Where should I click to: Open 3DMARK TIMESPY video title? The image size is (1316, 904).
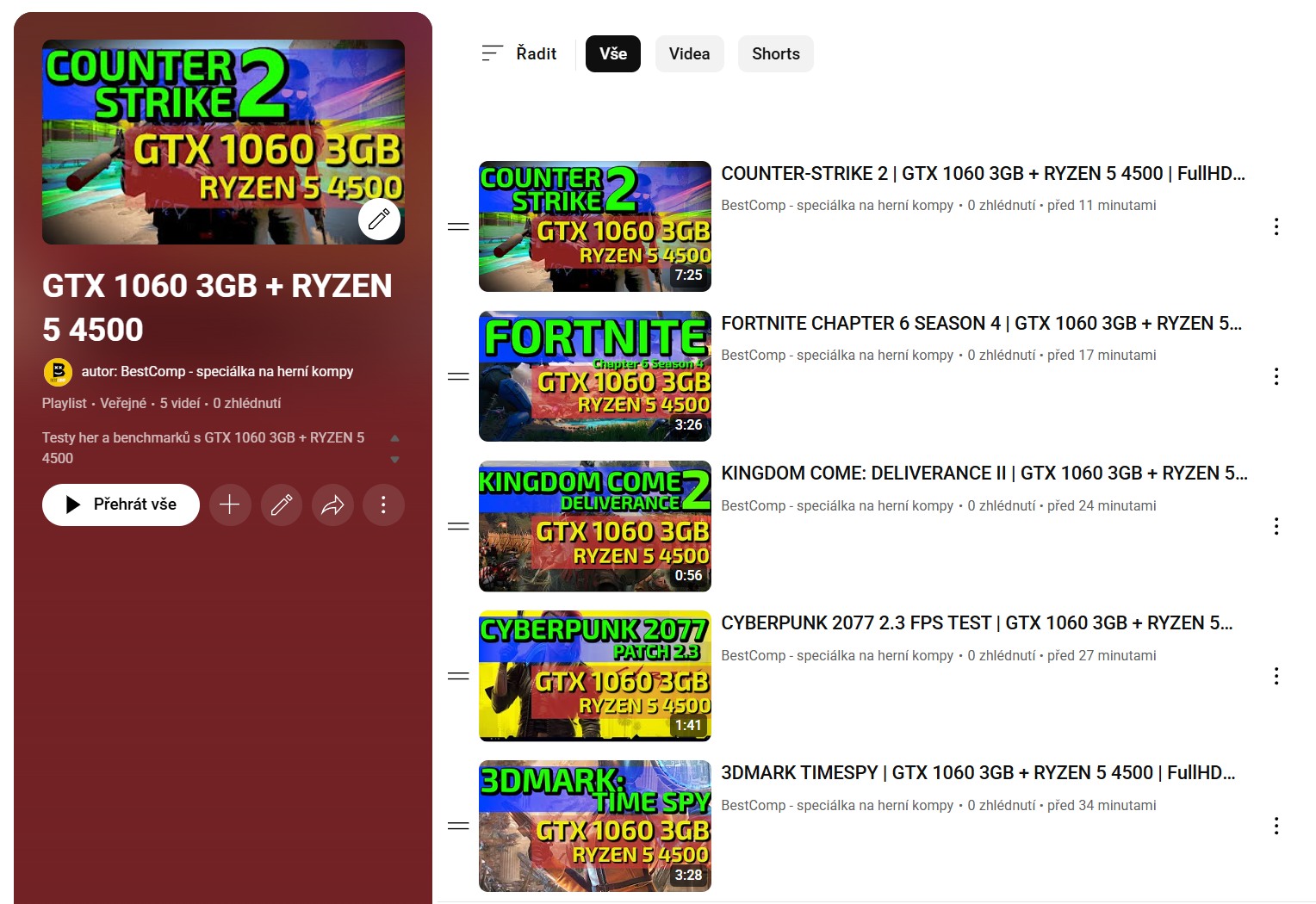[978, 773]
